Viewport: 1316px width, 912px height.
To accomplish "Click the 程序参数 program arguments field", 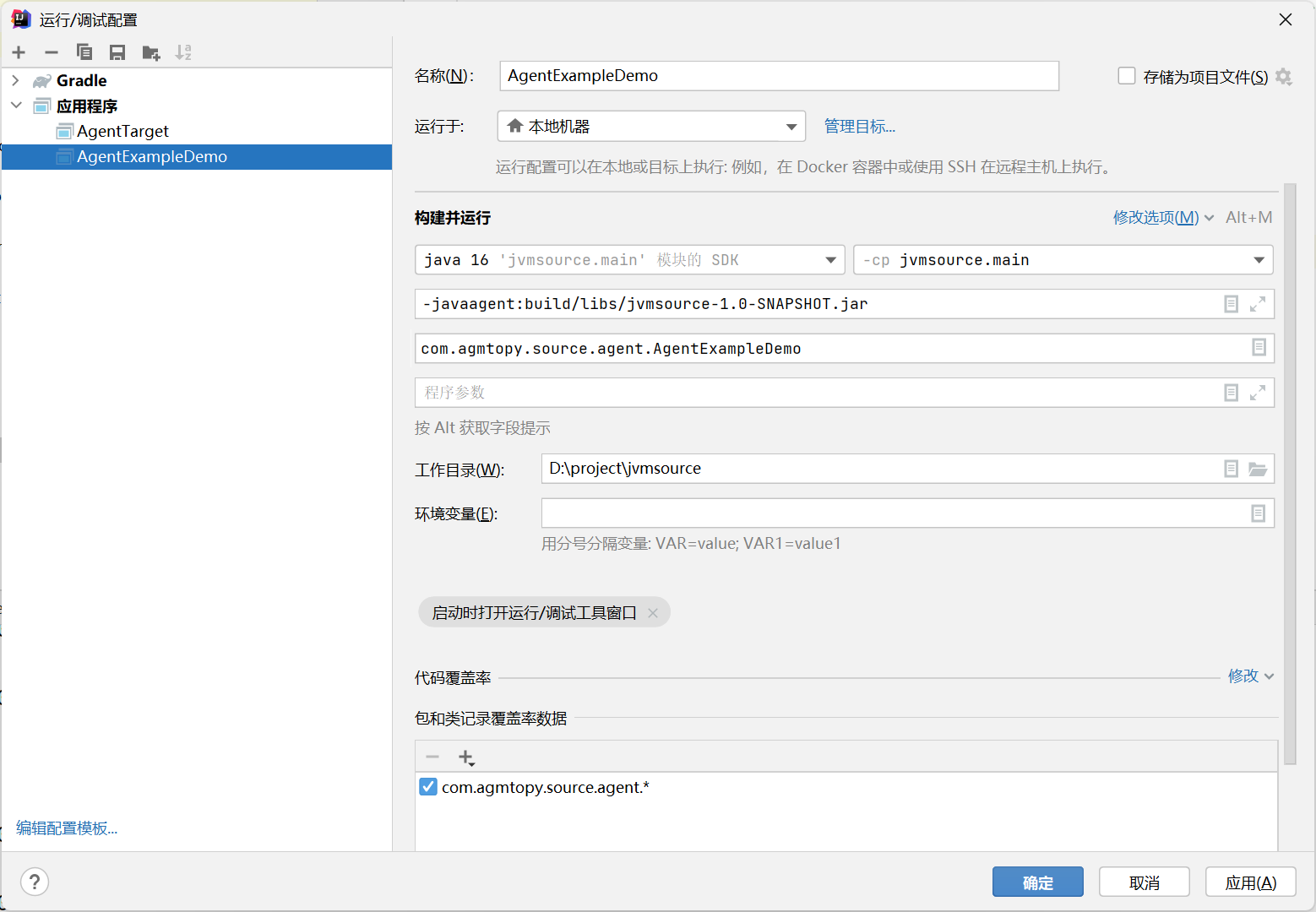I will pyautogui.click(x=811, y=393).
